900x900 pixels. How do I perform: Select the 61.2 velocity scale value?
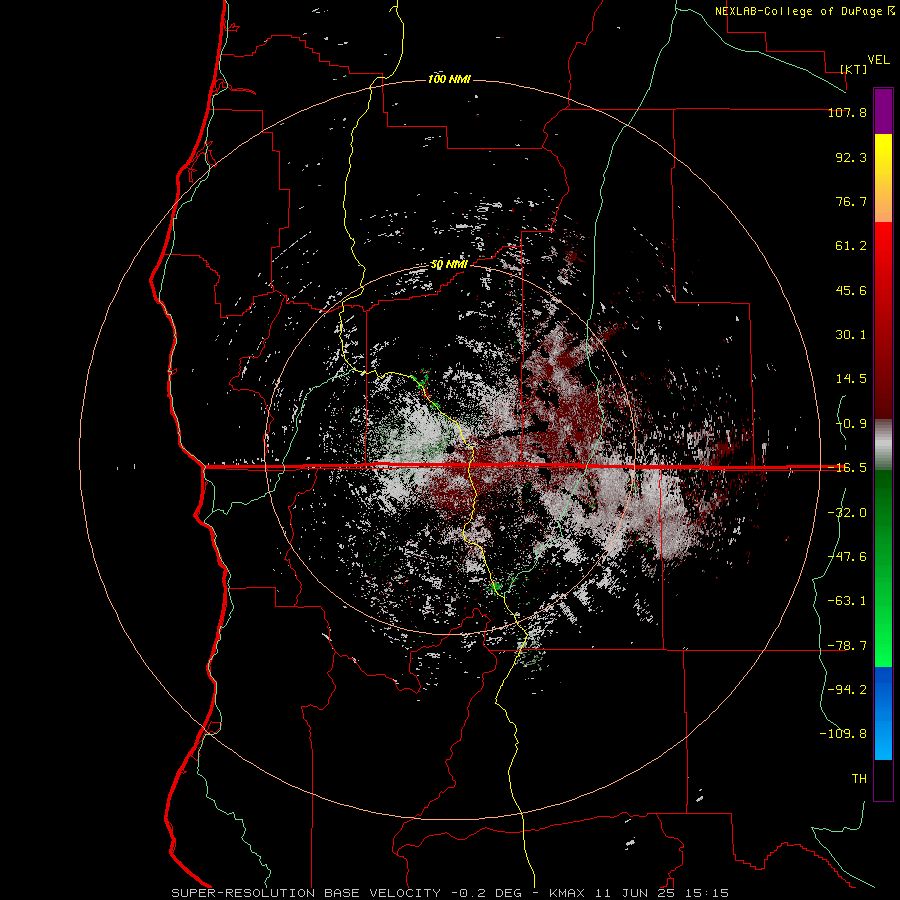[851, 246]
